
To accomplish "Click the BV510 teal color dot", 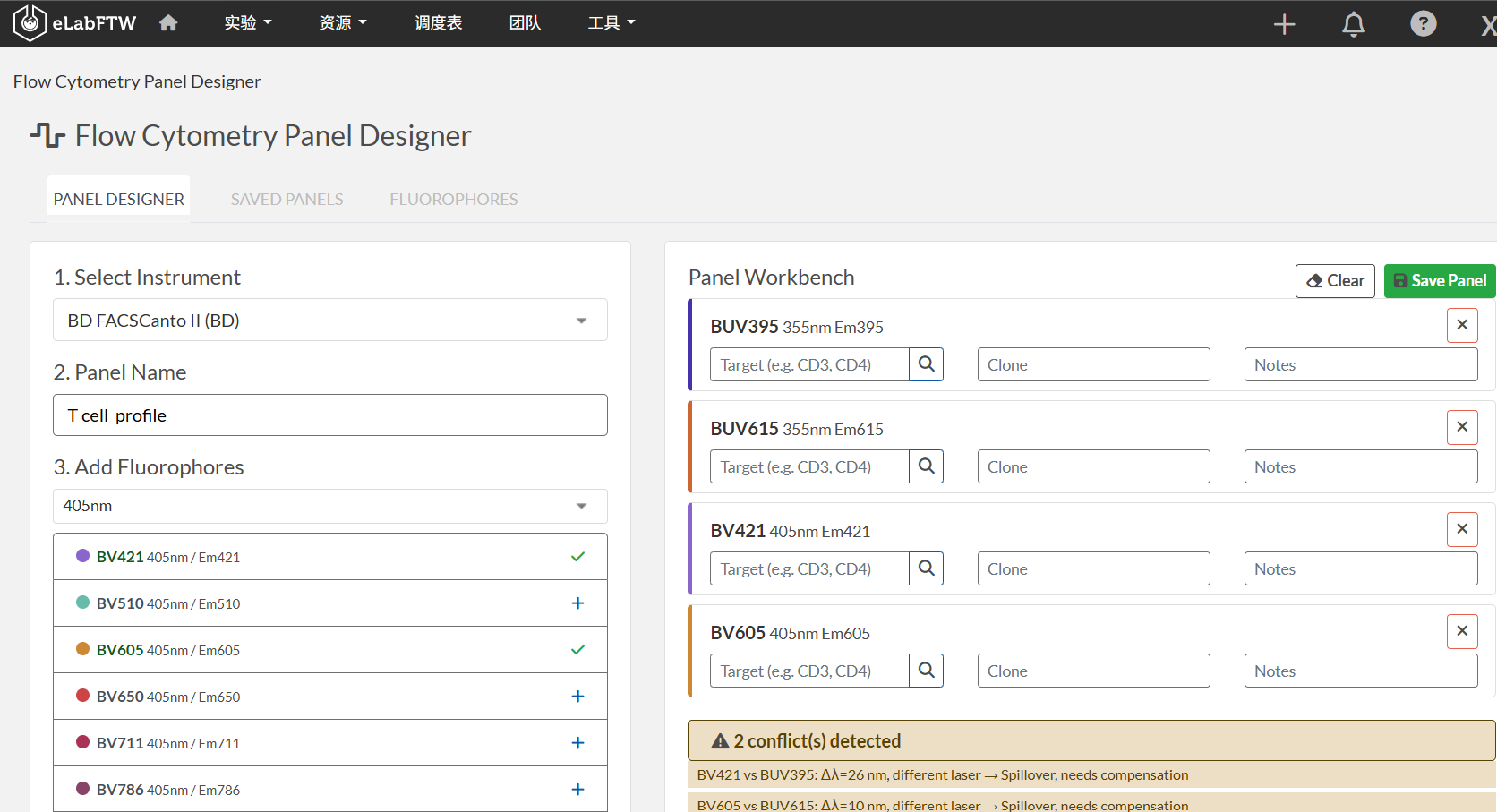I will pyautogui.click(x=82, y=603).
